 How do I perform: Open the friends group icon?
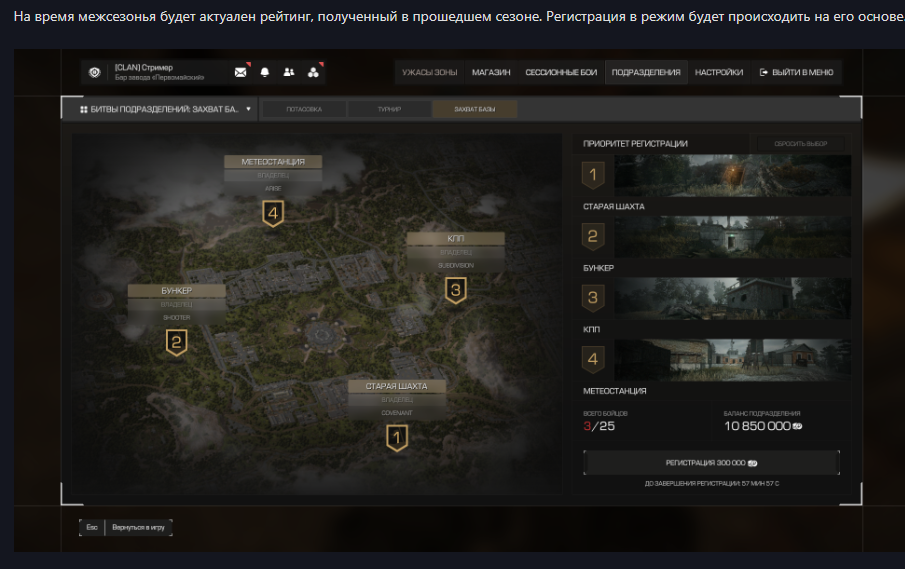289,72
